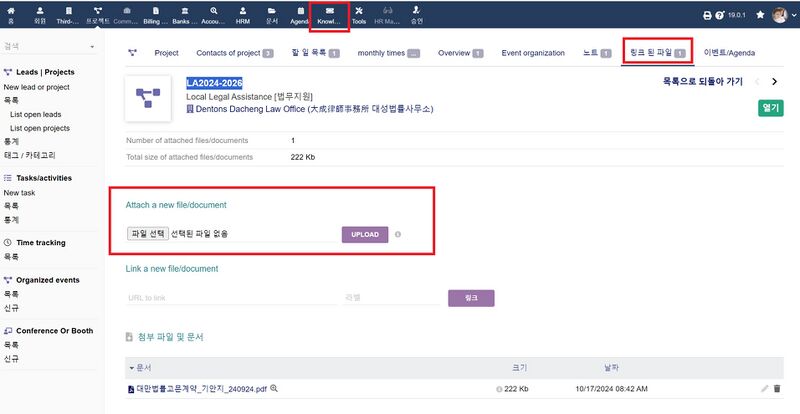Edit the attached PDF using pencil icon
The height and width of the screenshot is (414, 800).
[x=764, y=388]
